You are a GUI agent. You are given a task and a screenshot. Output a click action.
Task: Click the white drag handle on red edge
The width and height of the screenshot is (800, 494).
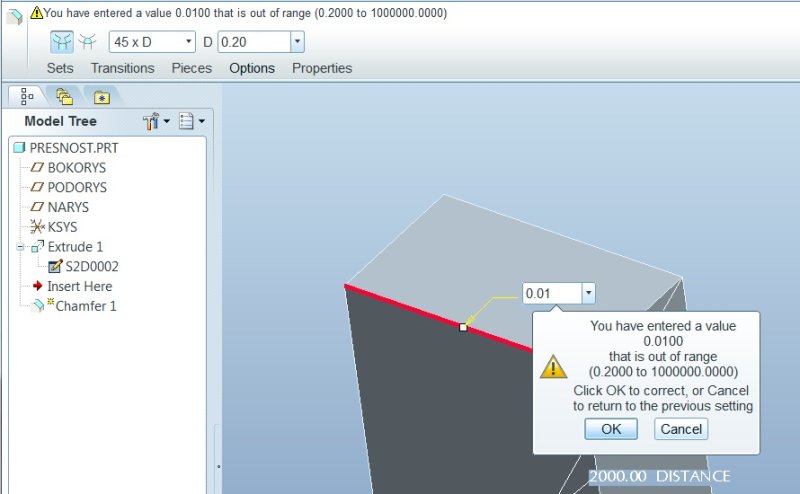point(463,327)
